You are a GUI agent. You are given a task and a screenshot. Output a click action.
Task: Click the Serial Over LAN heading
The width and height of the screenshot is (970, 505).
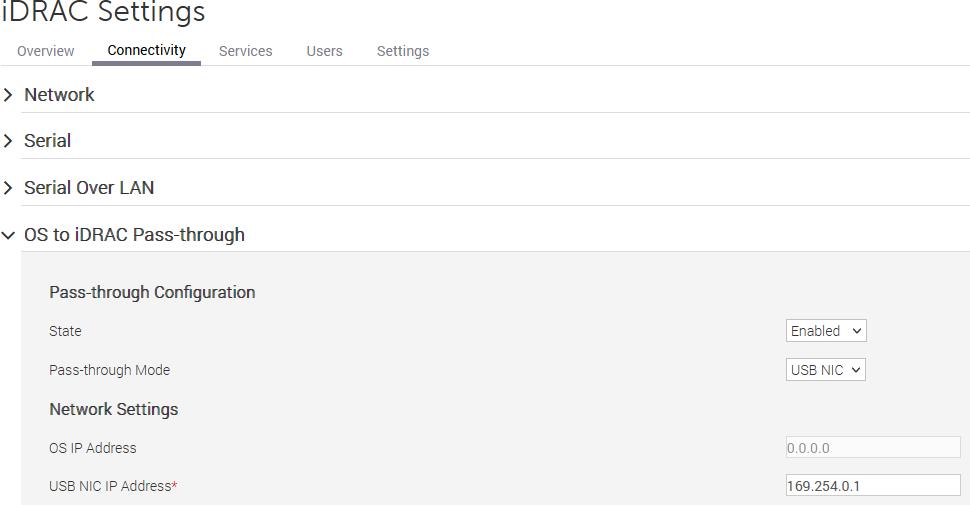point(89,188)
